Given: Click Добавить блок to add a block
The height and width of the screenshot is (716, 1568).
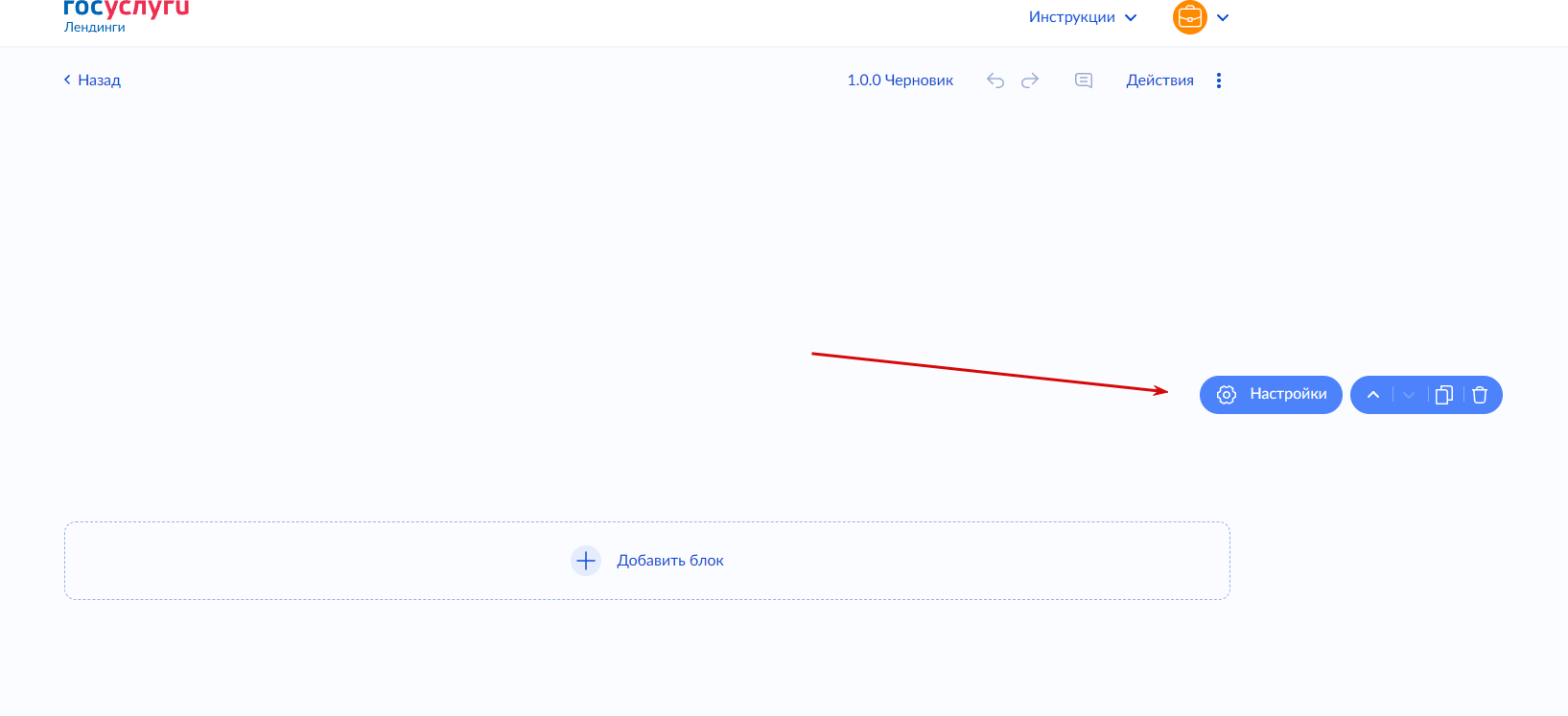Looking at the screenshot, I should (647, 561).
